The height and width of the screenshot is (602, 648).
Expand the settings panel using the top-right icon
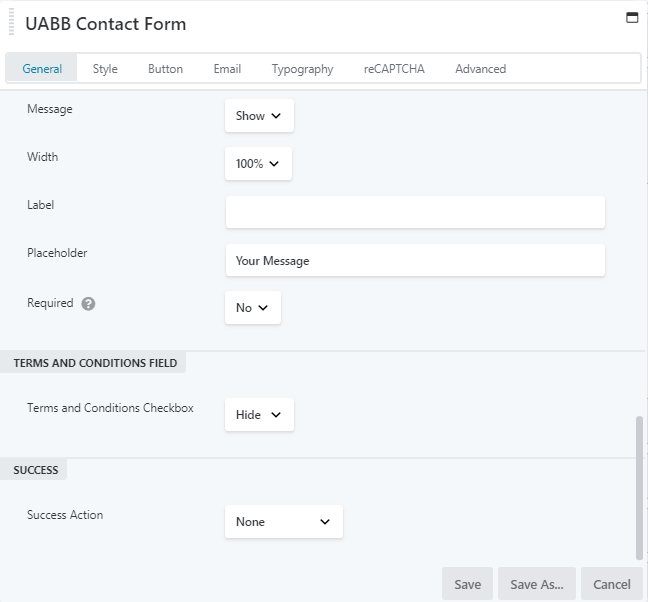631,17
